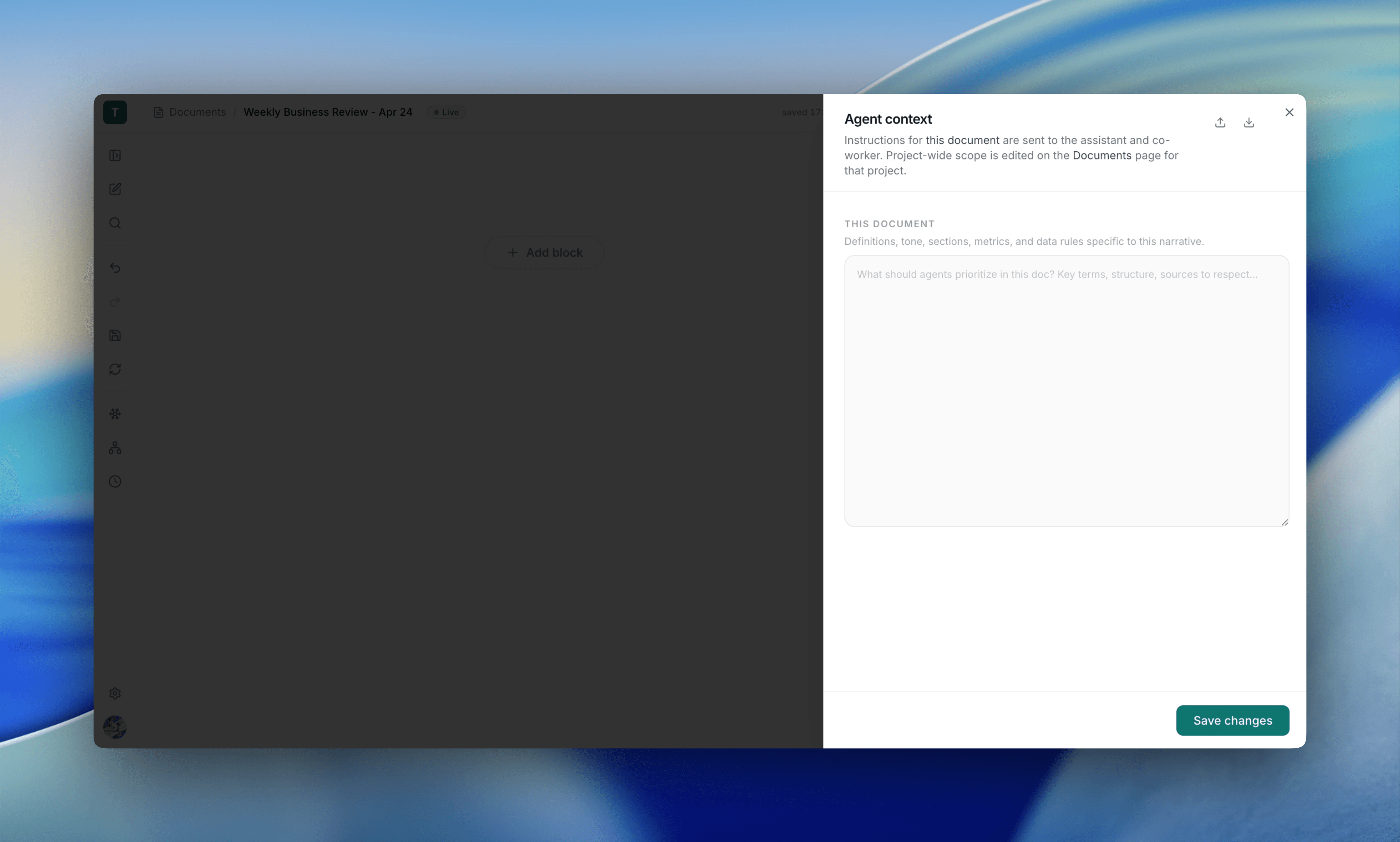Click the Save changes button
This screenshot has width=1400, height=842.
1233,721
